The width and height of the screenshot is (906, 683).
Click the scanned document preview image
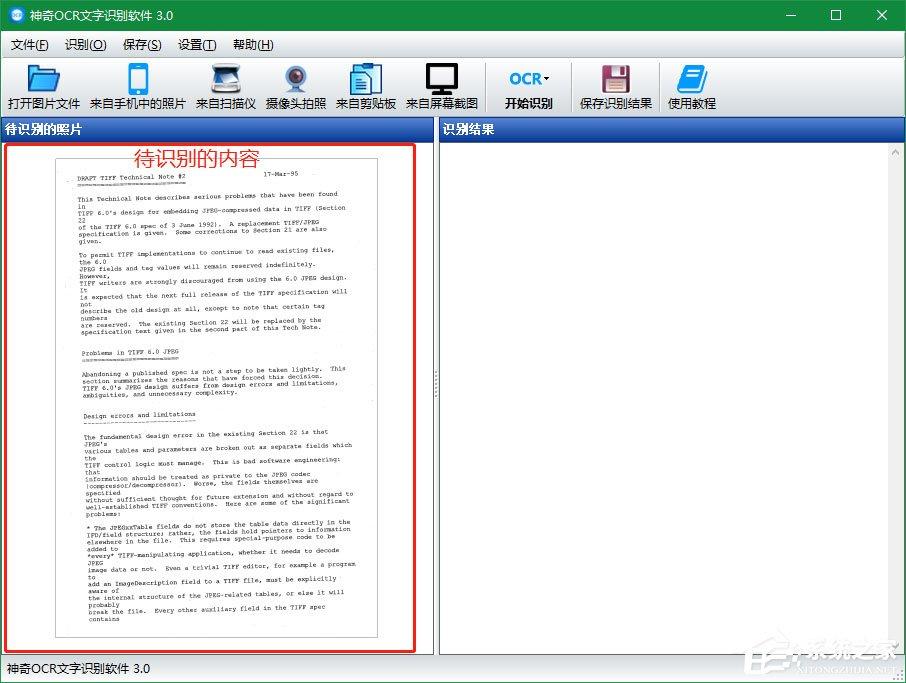point(217,398)
